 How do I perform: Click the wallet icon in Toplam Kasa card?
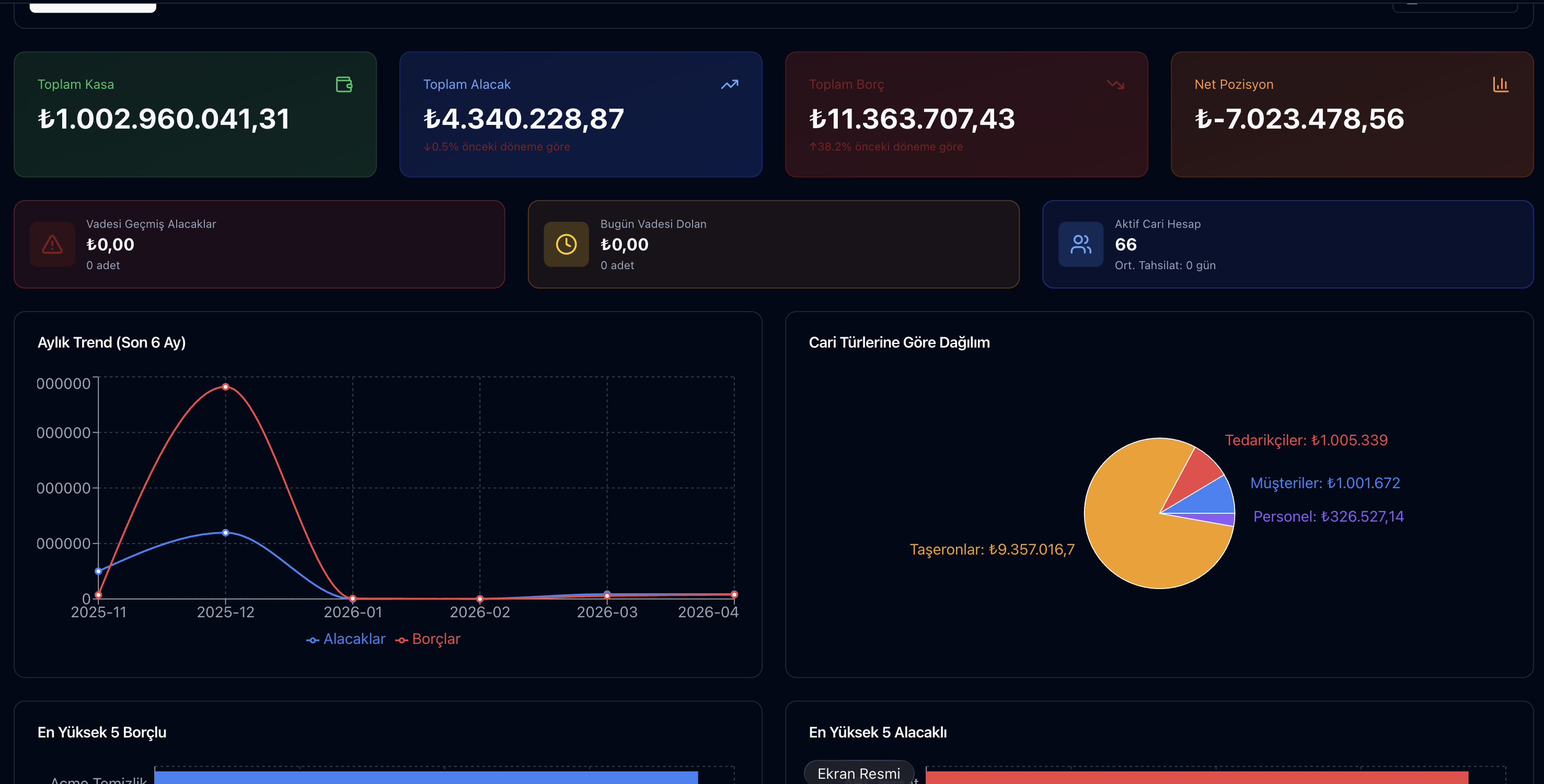[x=344, y=85]
